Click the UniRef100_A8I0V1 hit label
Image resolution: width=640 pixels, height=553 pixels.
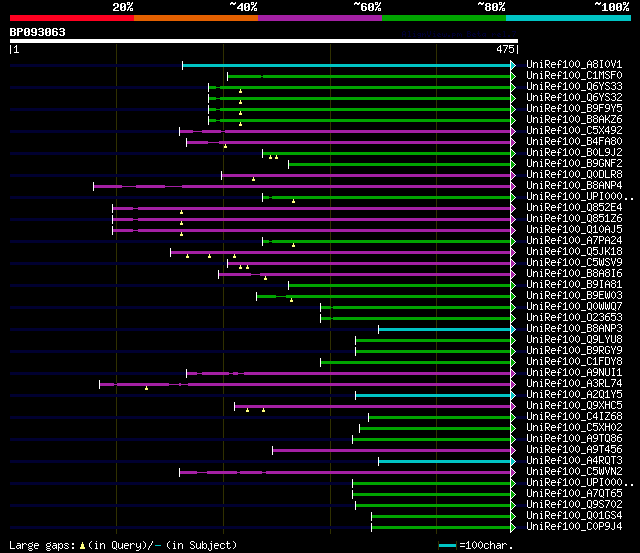pyautogui.click(x=574, y=64)
